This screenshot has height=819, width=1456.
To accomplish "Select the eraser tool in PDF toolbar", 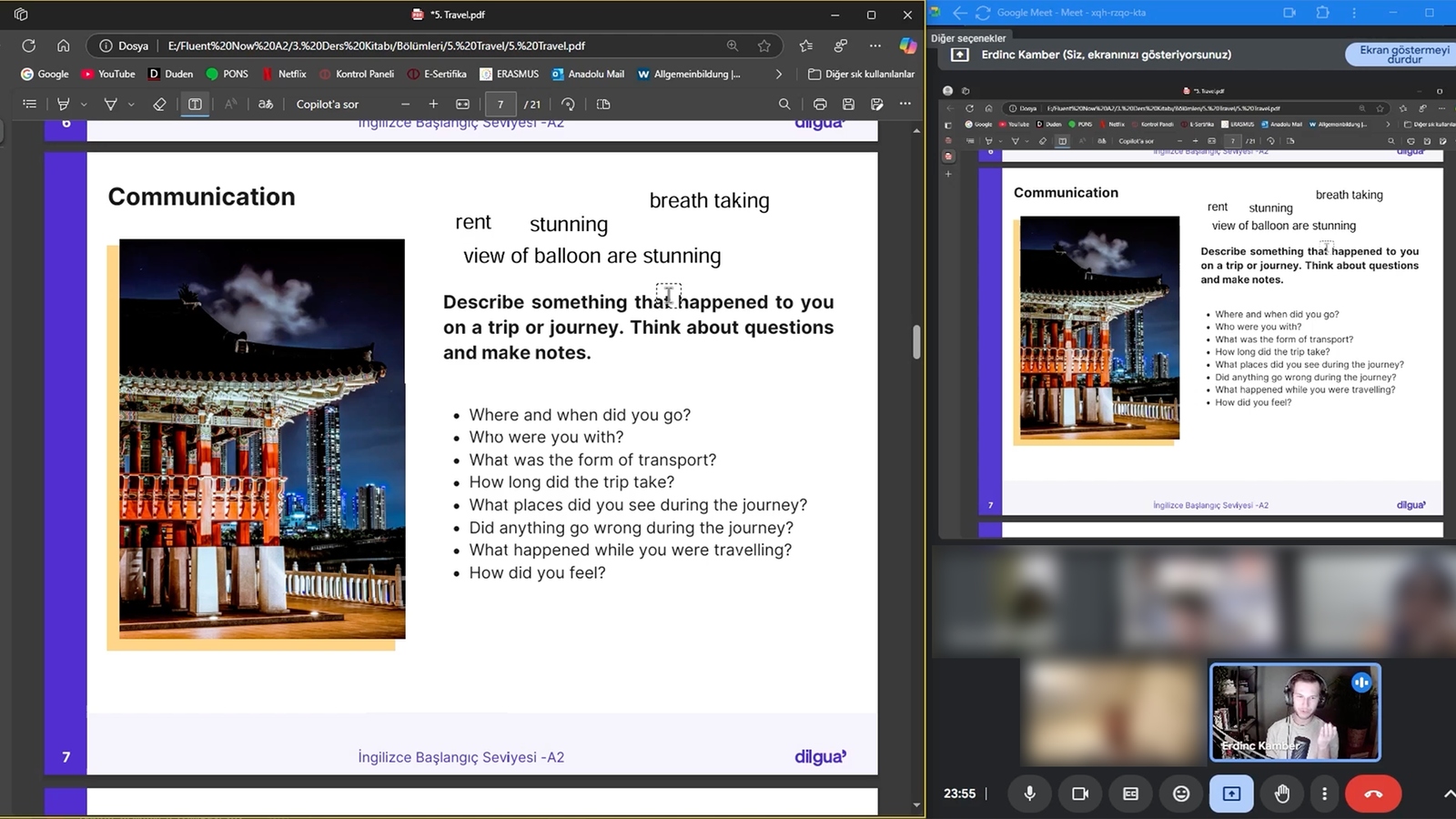I will click(x=159, y=105).
